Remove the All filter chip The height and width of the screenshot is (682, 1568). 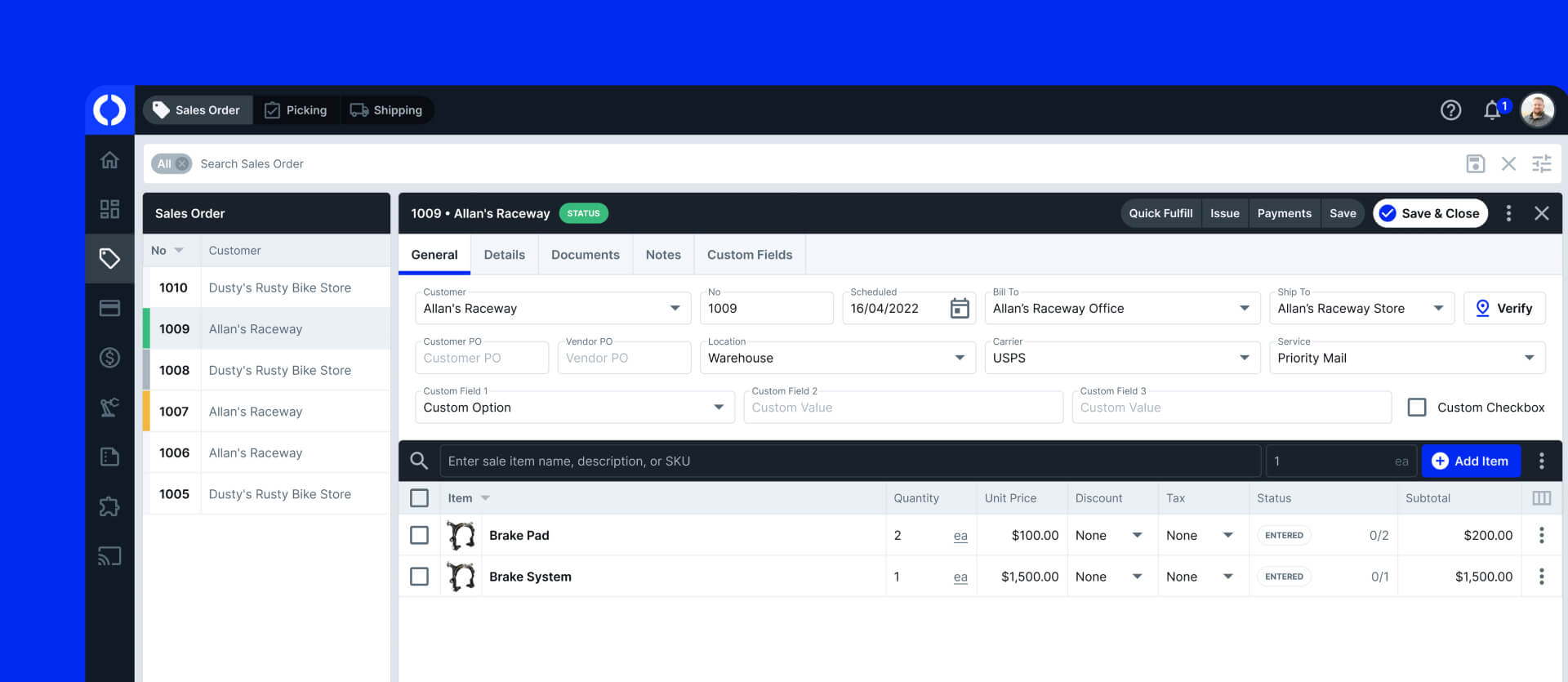point(182,164)
